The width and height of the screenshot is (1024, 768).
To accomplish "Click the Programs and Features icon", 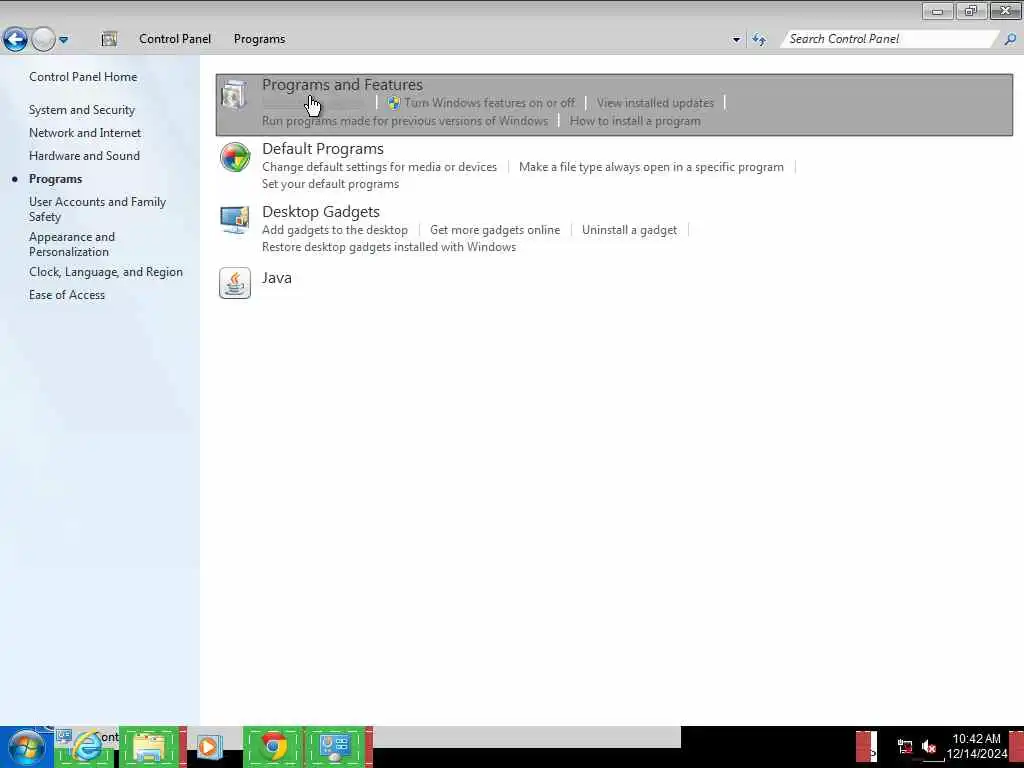I will tap(234, 95).
